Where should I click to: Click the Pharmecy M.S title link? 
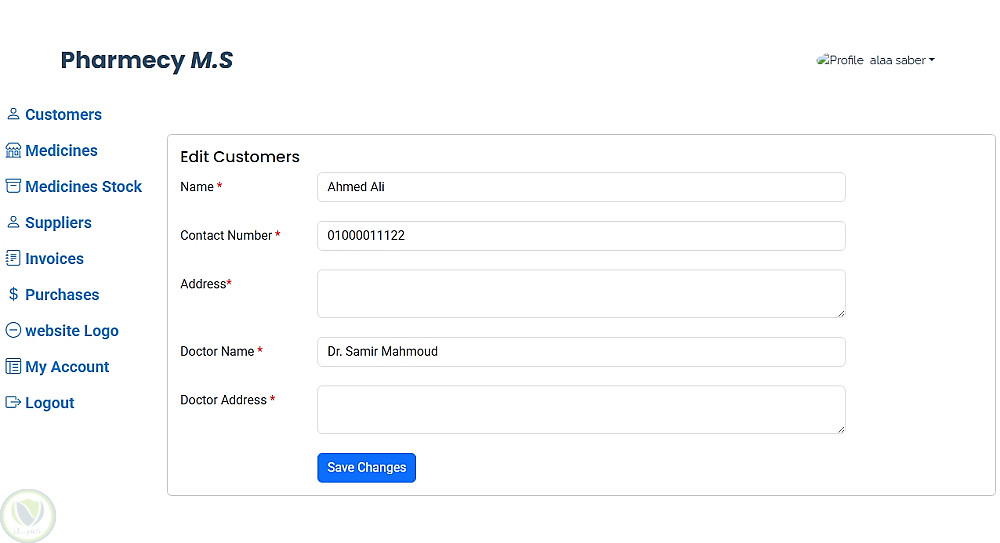point(146,60)
